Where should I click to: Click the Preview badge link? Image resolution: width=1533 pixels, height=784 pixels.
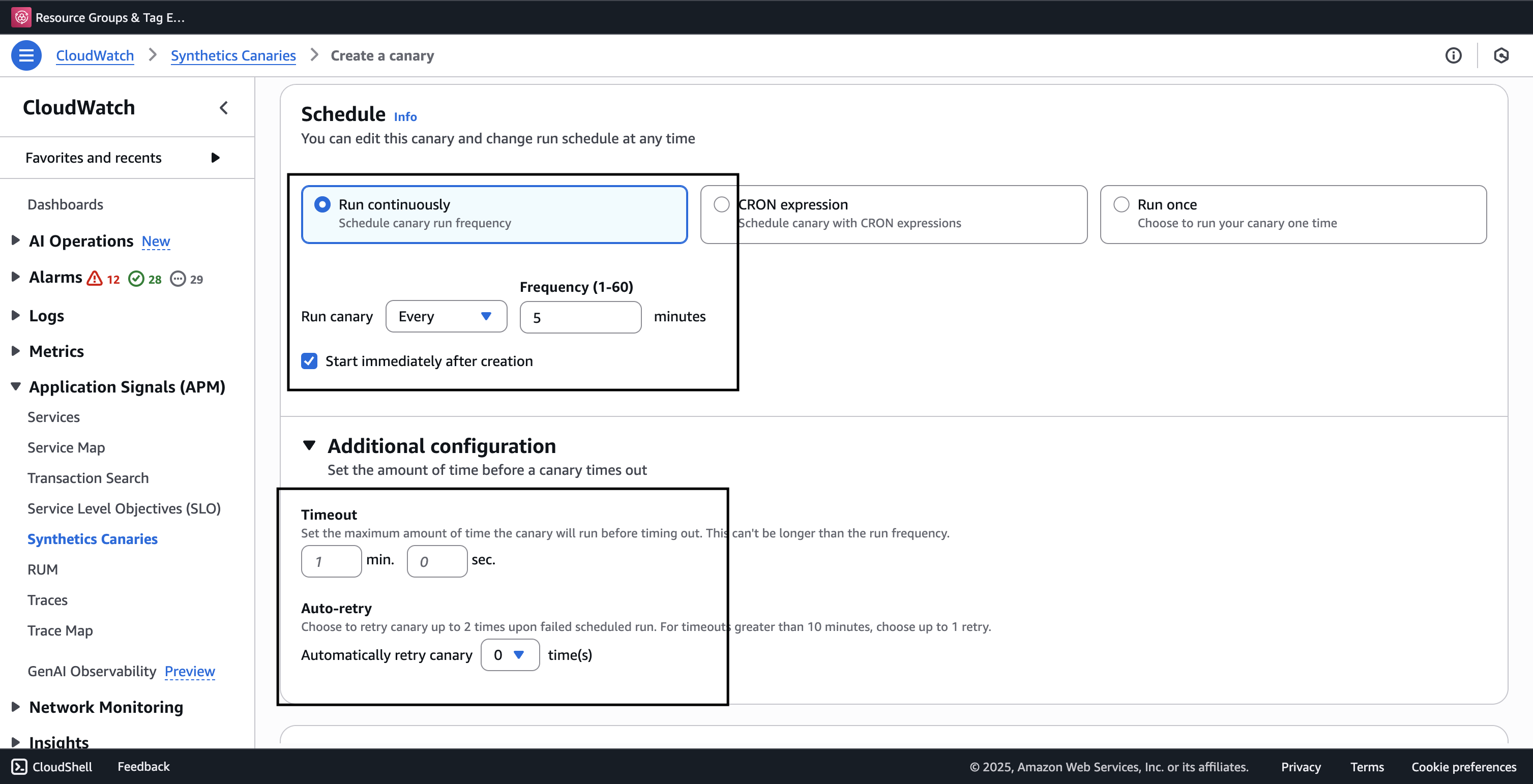tap(190, 672)
